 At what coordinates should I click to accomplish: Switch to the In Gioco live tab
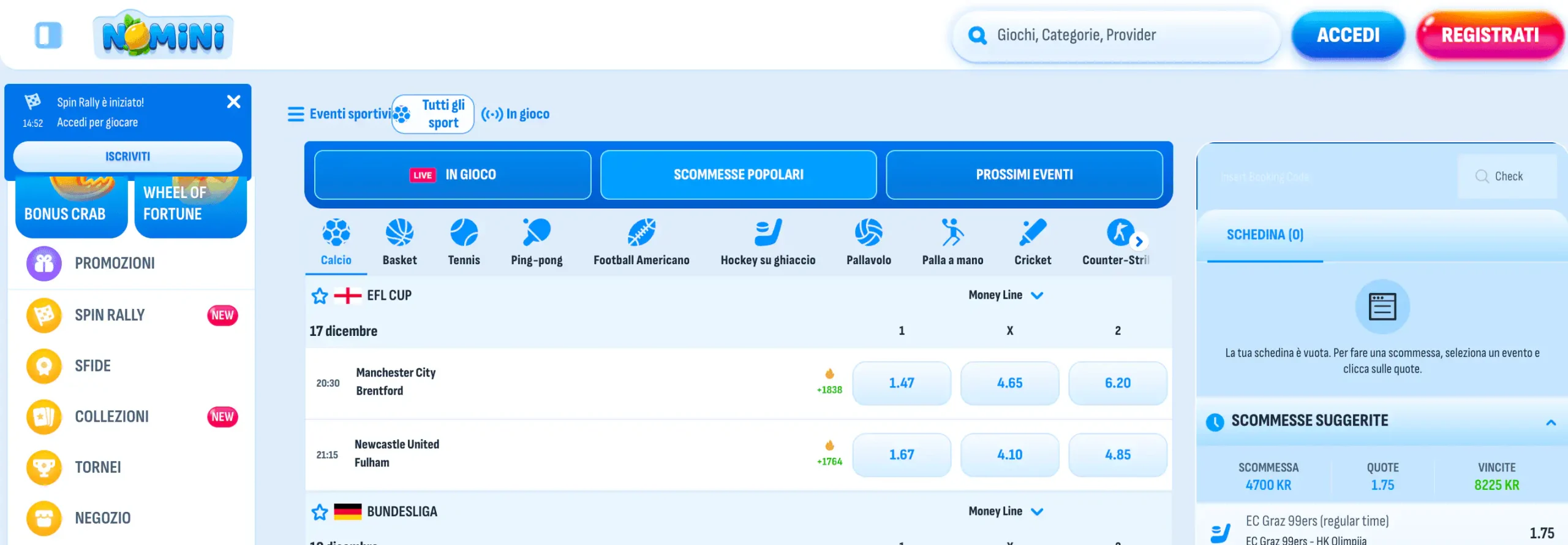point(453,175)
